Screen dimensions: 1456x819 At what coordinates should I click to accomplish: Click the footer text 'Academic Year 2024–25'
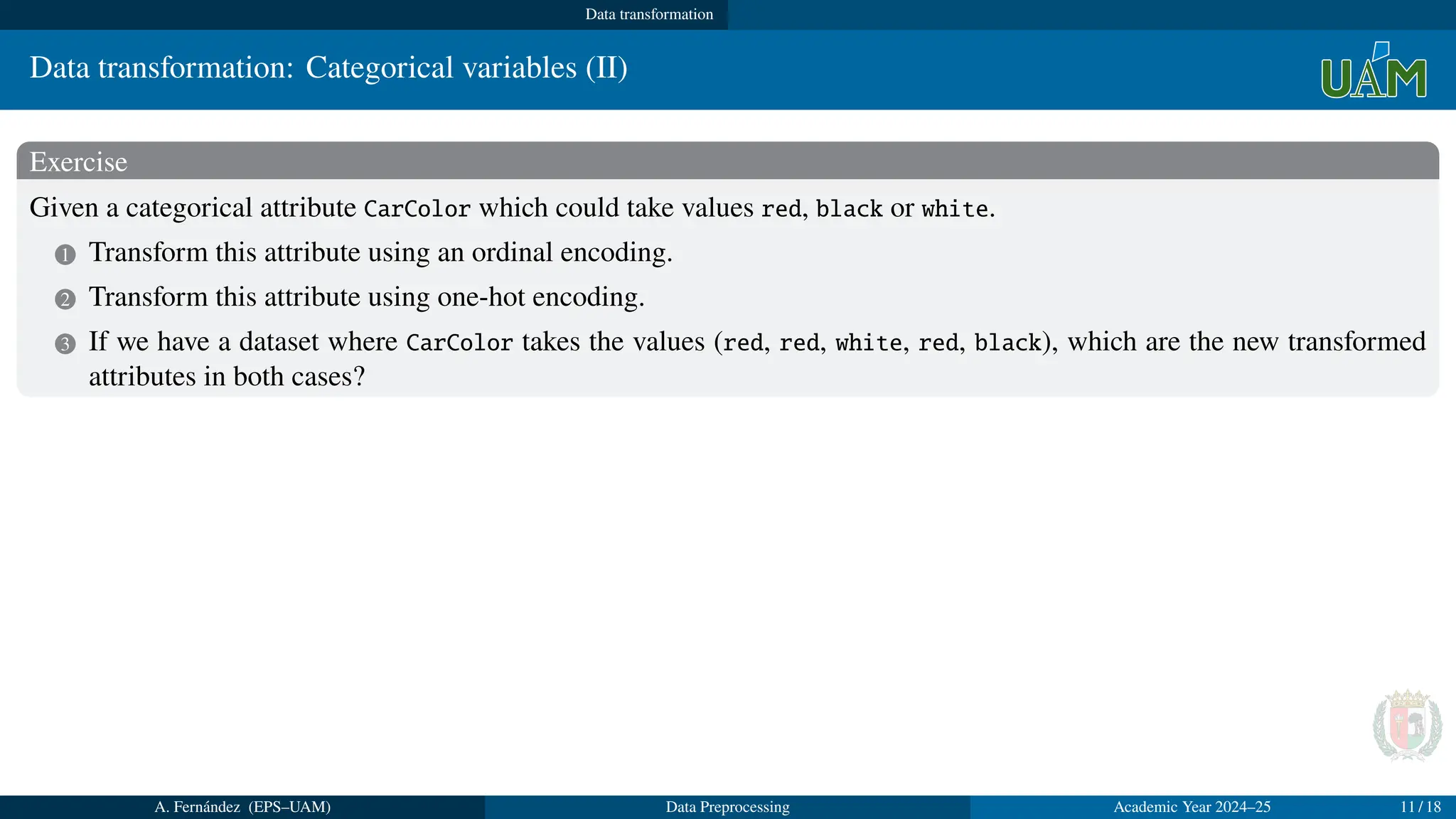pyautogui.click(x=1192, y=807)
